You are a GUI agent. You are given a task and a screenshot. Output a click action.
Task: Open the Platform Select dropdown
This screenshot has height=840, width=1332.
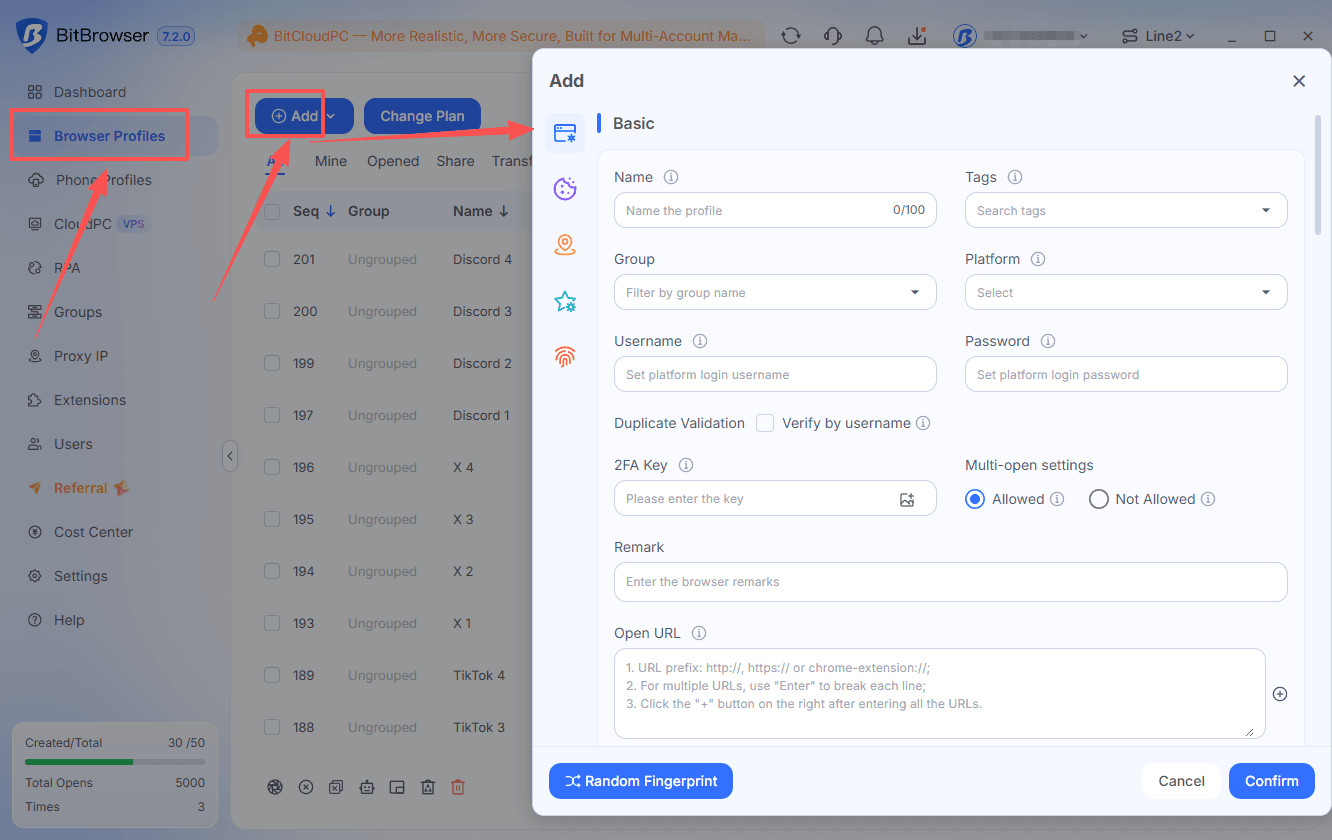click(1126, 293)
